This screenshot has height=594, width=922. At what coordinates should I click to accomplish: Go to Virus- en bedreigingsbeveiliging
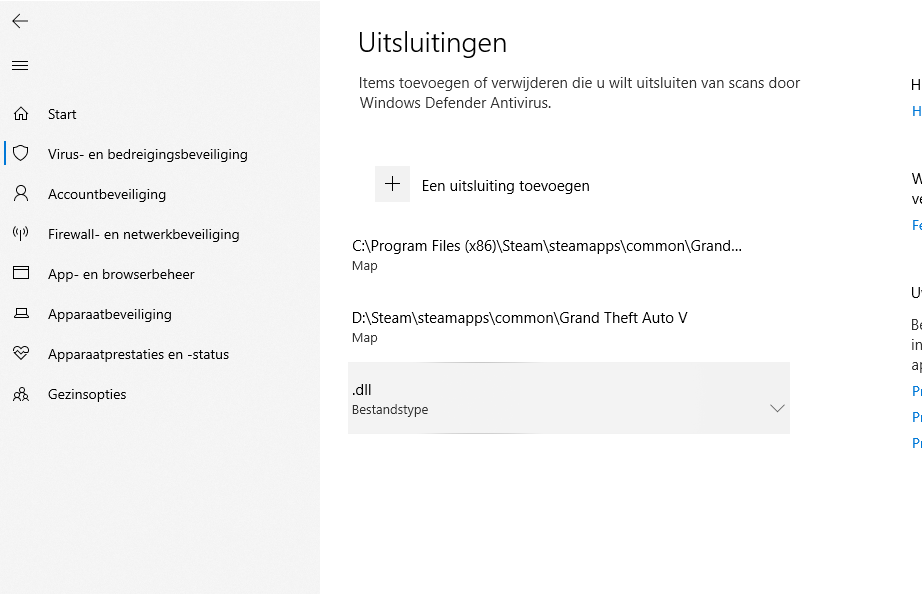tap(147, 154)
